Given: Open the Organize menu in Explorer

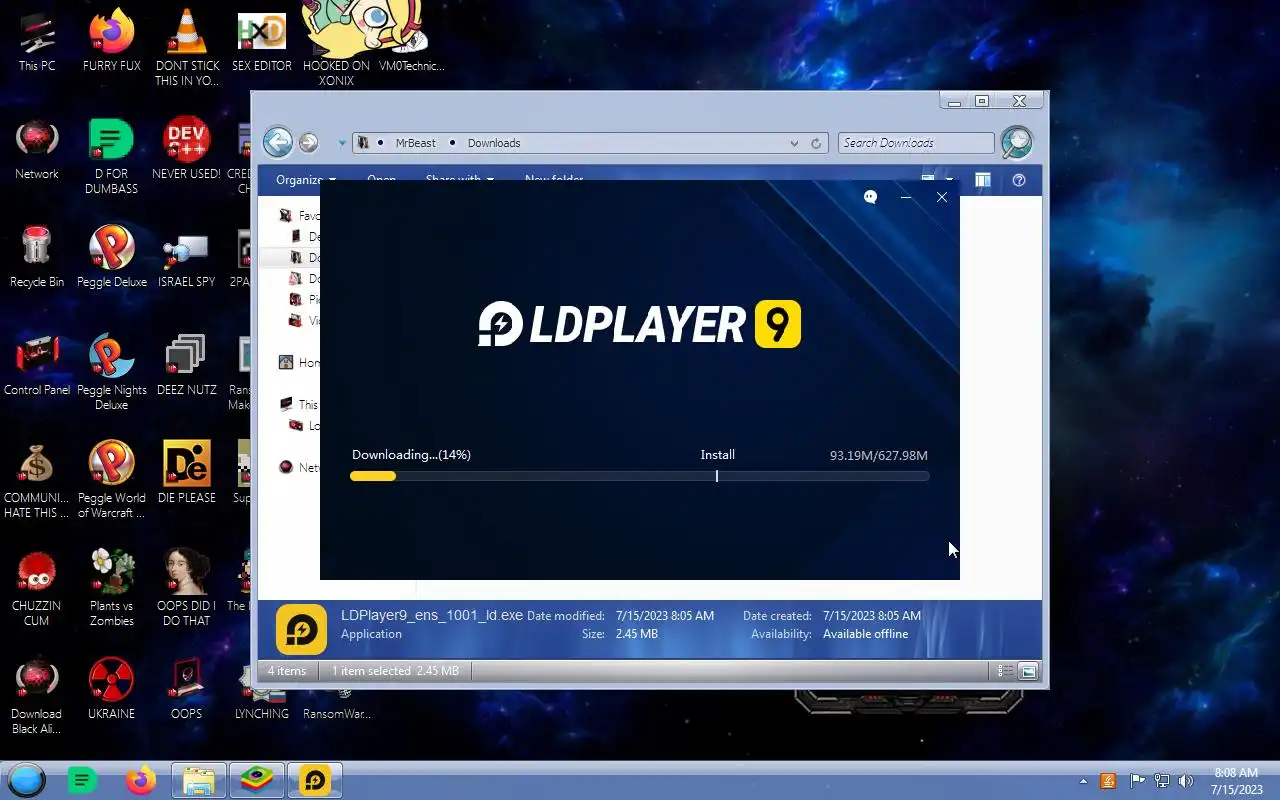Looking at the screenshot, I should [x=305, y=180].
